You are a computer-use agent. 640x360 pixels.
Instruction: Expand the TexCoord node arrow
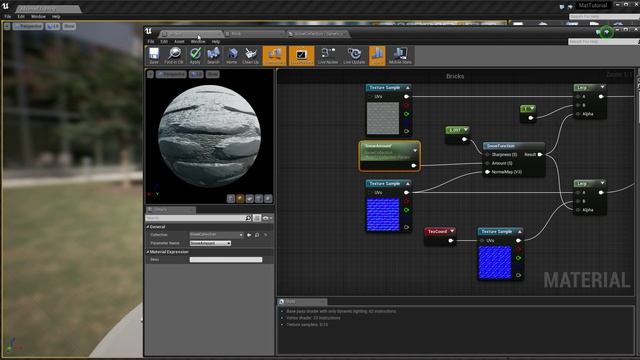452,231
